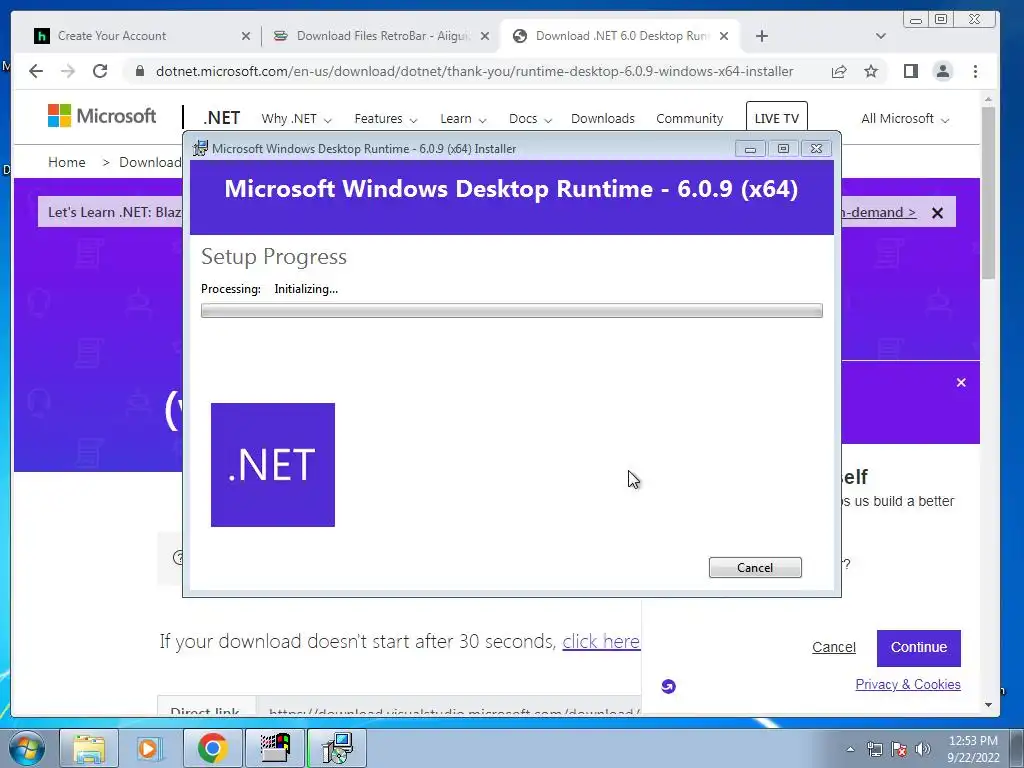Click Chrome icon in taskbar
The height and width of the screenshot is (768, 1024).
(212, 748)
